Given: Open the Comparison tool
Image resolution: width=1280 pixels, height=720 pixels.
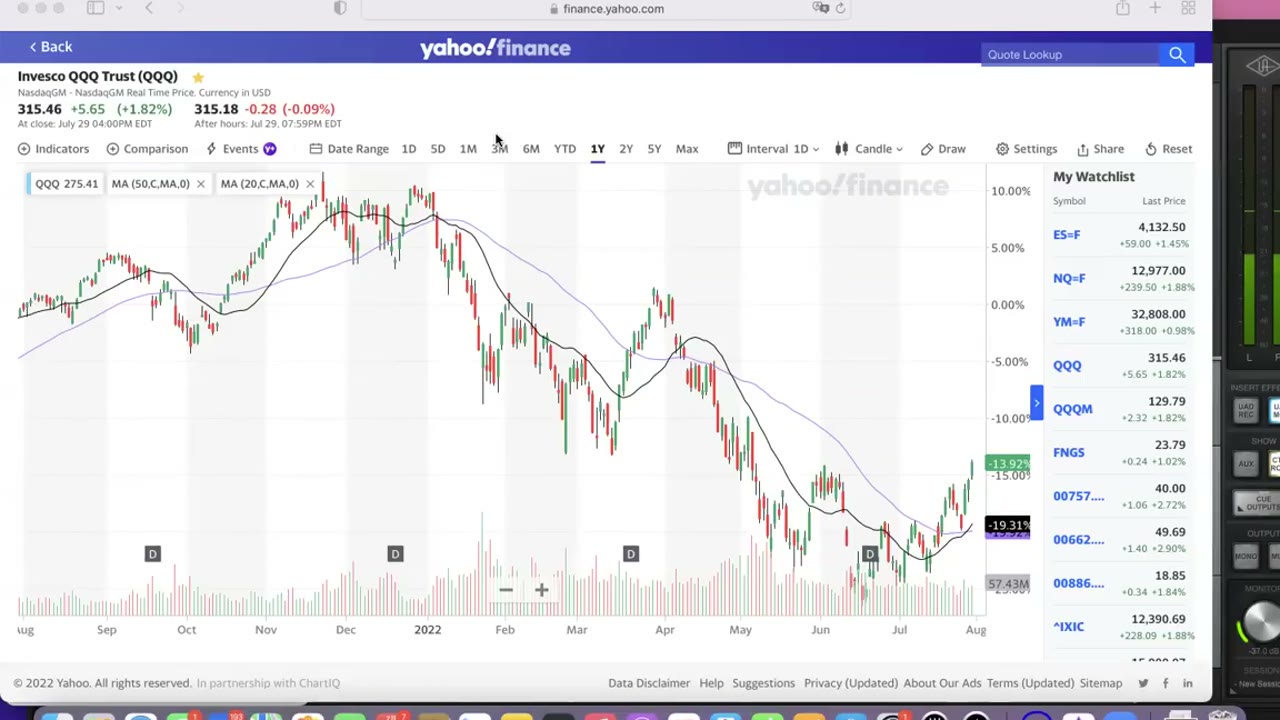Looking at the screenshot, I should click(147, 149).
